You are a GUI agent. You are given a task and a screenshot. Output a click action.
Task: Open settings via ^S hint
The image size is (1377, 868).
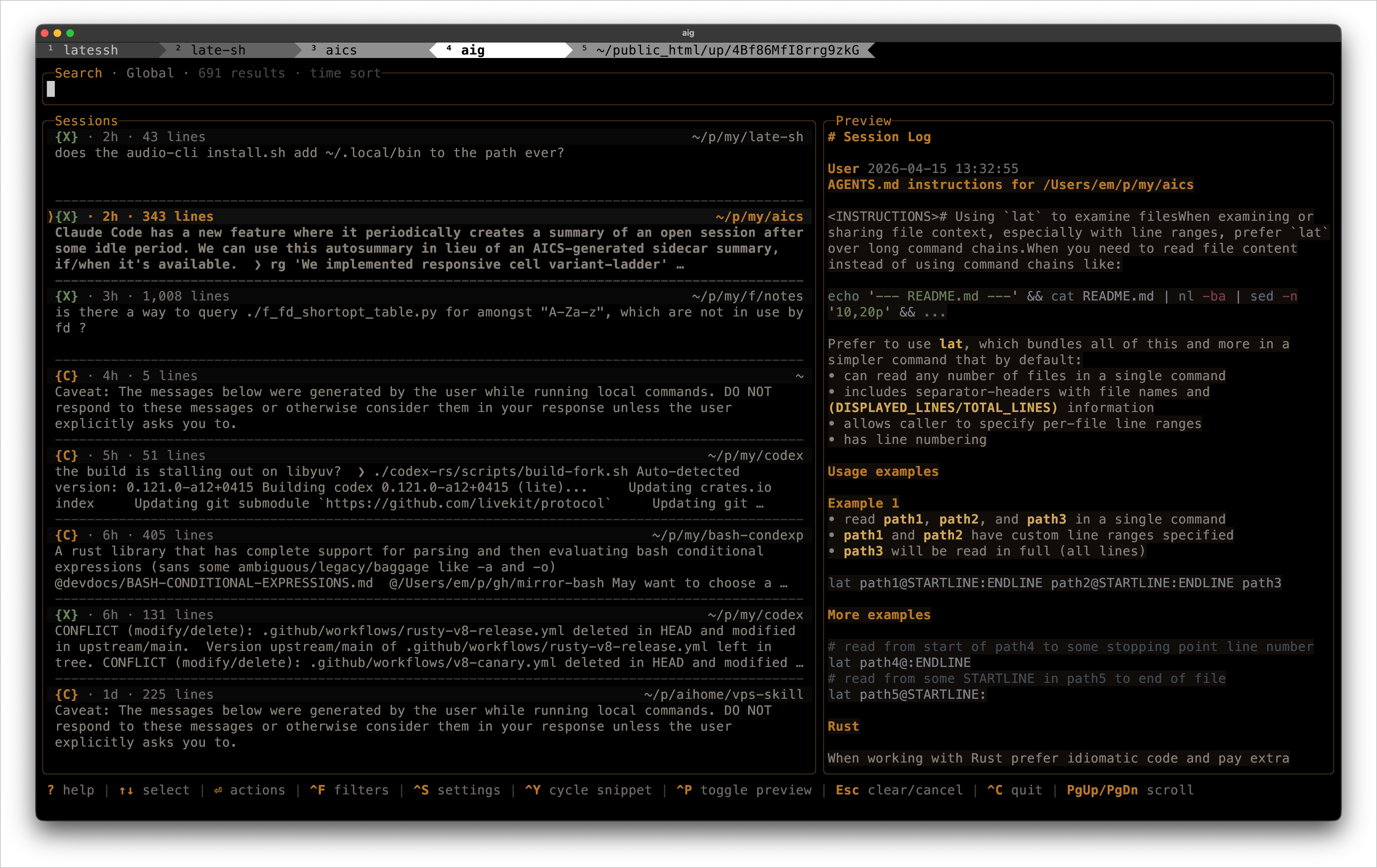(456, 790)
